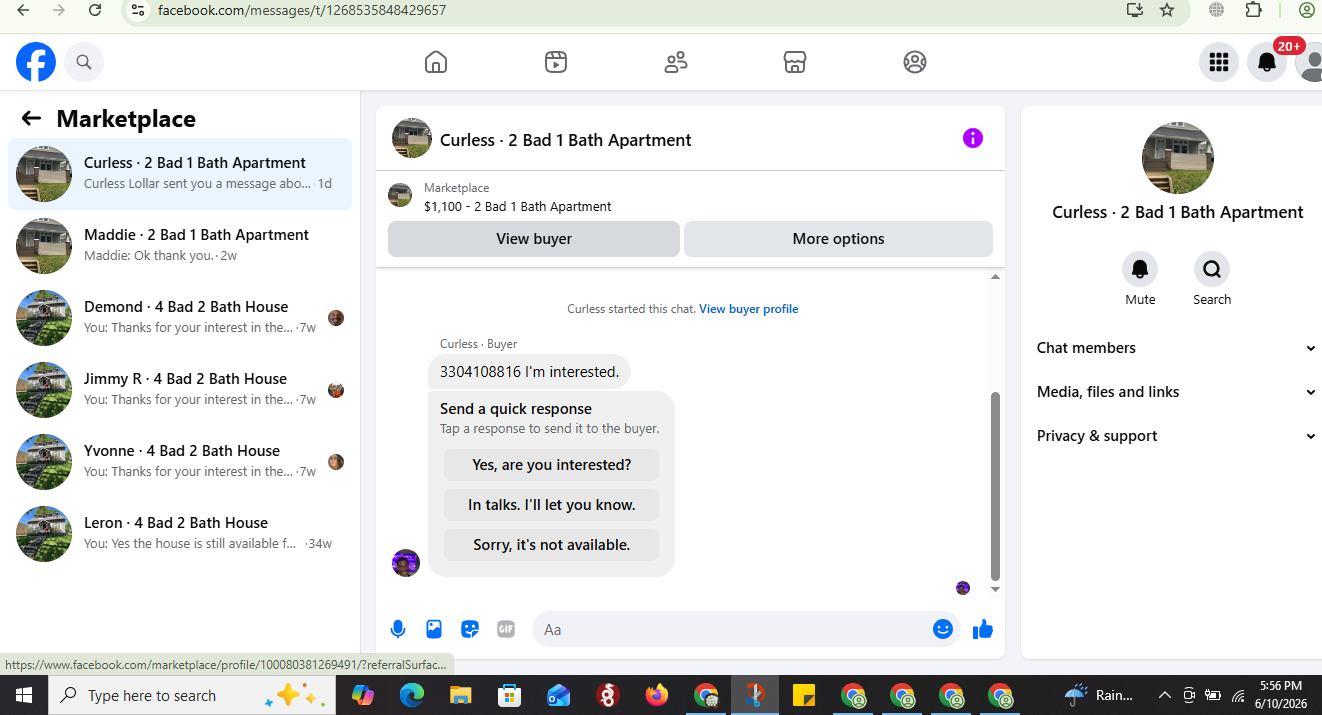The height and width of the screenshot is (715, 1322).
Task: Bookmark this page star icon
Action: pyautogui.click(x=1167, y=10)
